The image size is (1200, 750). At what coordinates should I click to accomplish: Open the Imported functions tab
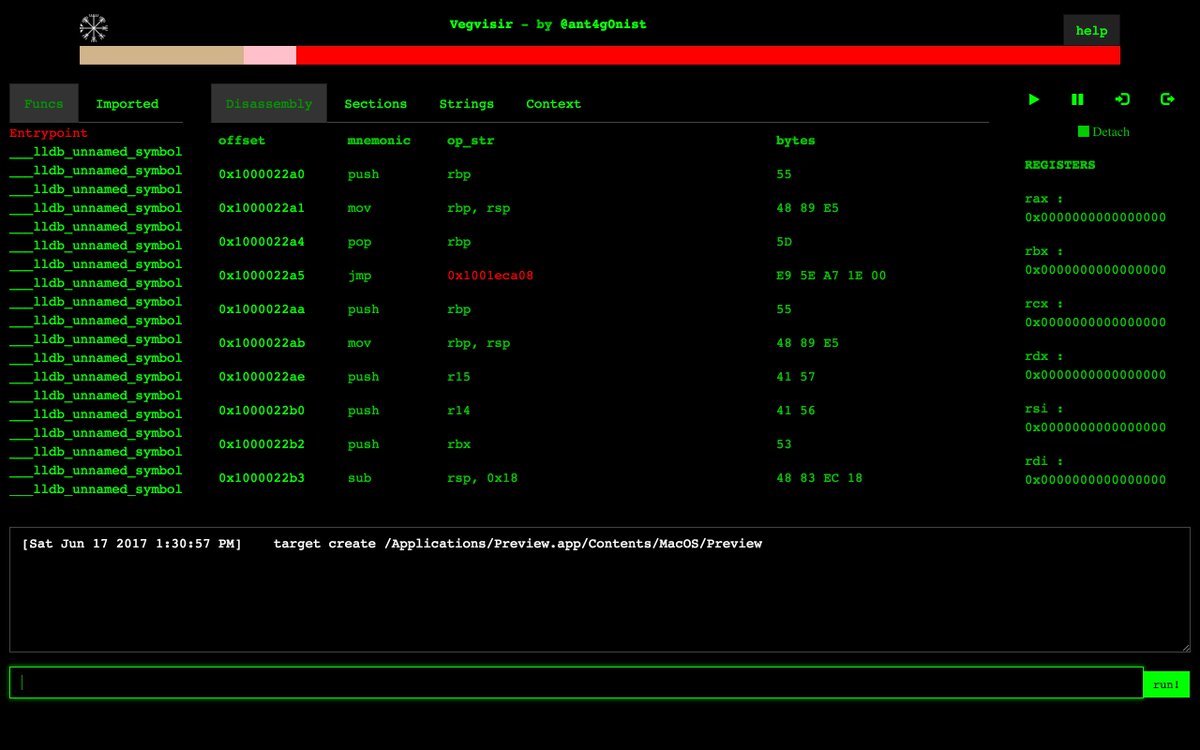pyautogui.click(x=127, y=103)
